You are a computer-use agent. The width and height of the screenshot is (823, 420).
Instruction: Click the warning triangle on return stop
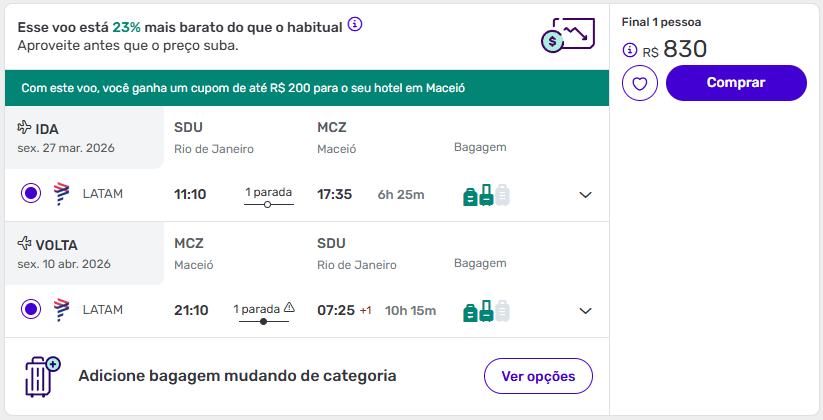point(290,307)
